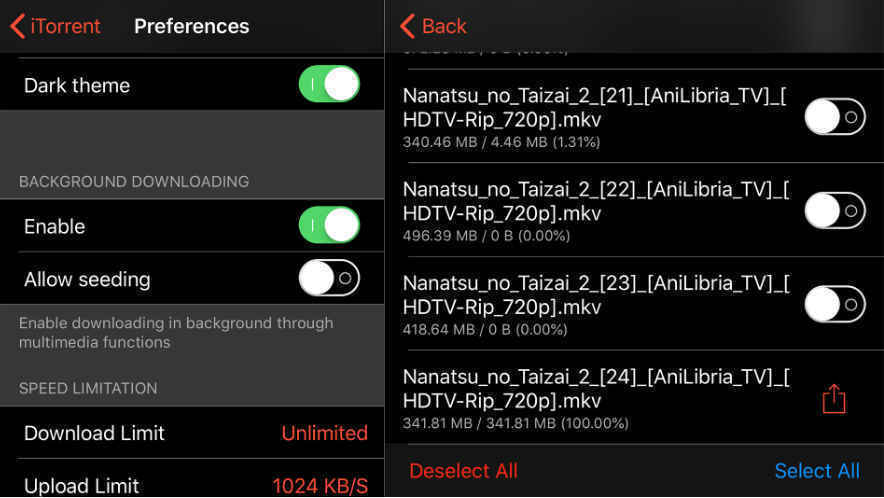The width and height of the screenshot is (884, 498).
Task: Go back using the iTorrent label
Action: (65, 26)
